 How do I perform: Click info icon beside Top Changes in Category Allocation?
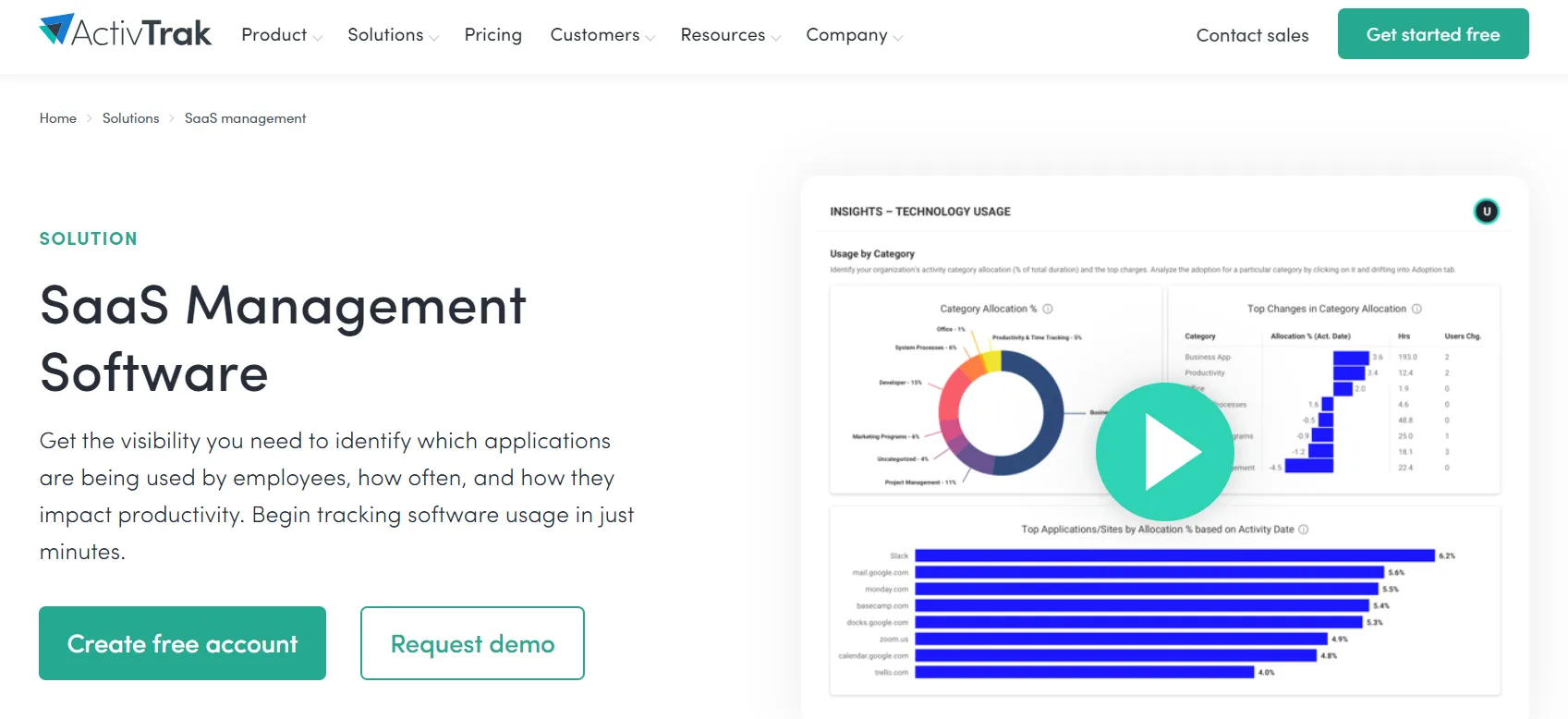[x=1416, y=309]
